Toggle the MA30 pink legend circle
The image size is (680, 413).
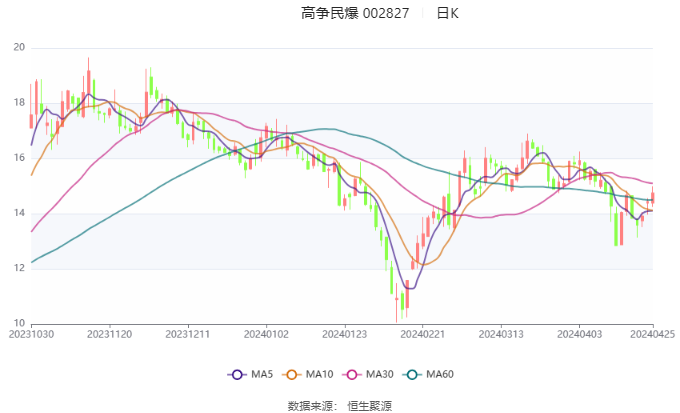point(352,374)
